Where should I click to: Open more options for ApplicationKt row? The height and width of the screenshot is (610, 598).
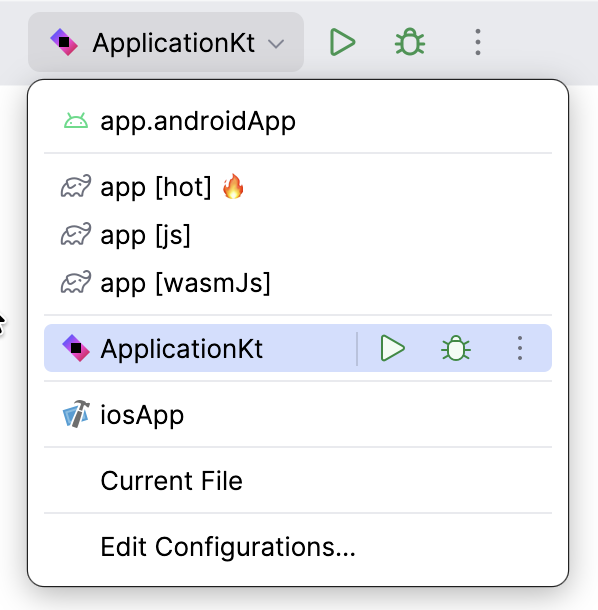pos(520,348)
